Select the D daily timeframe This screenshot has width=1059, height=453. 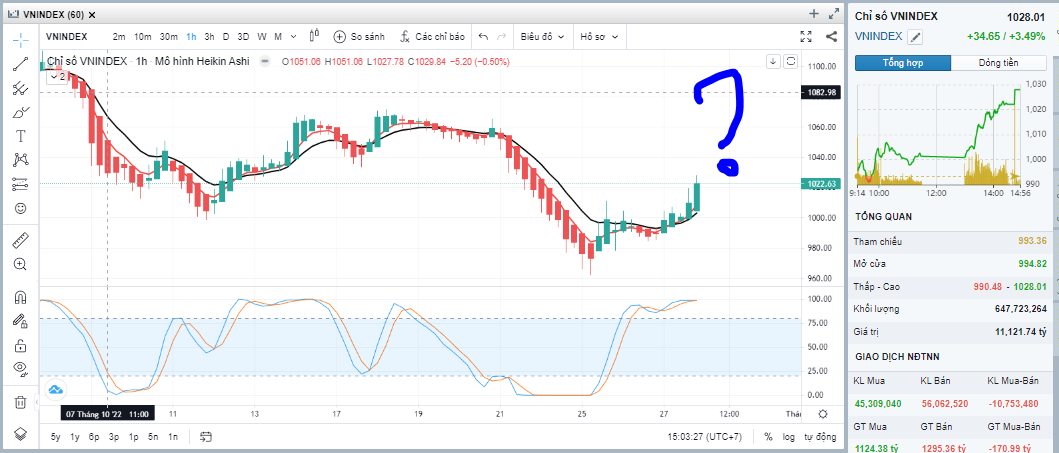click(226, 36)
